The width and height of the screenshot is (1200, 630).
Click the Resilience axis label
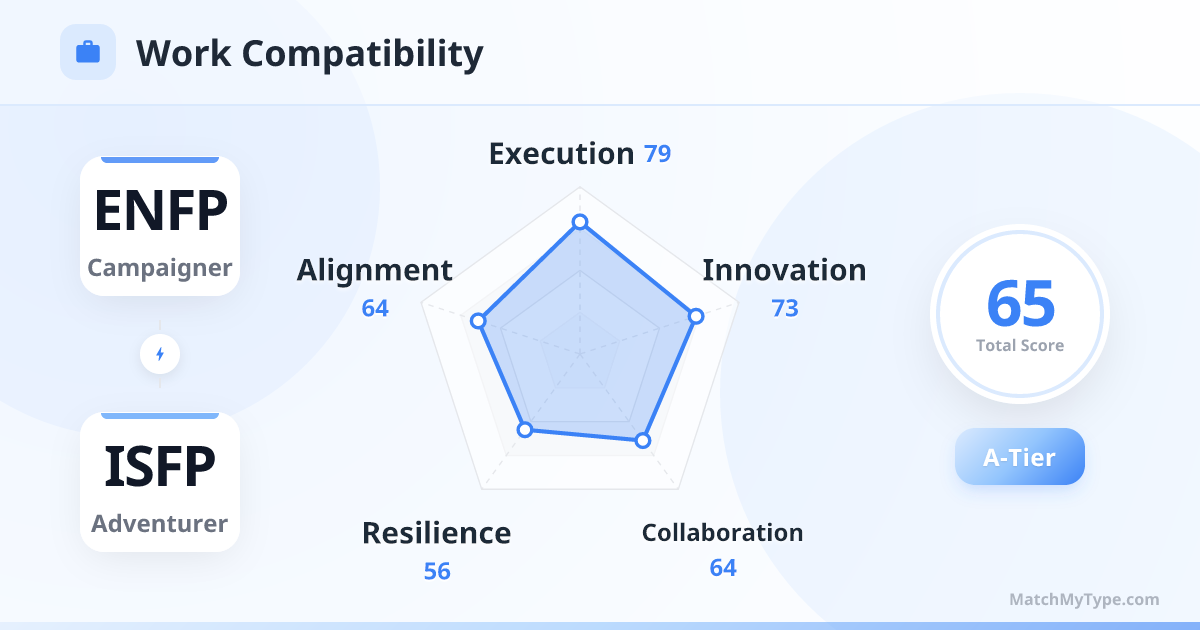point(436,533)
